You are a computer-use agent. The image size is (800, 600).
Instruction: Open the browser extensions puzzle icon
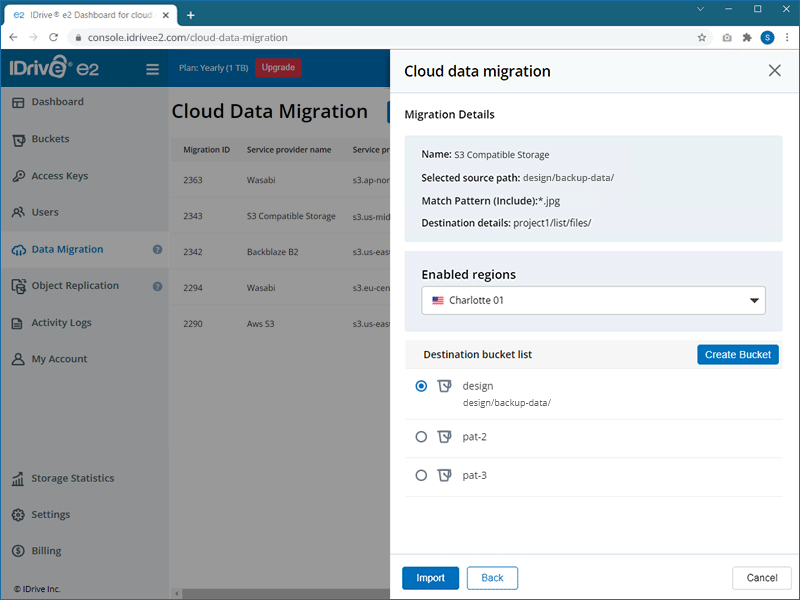746,38
